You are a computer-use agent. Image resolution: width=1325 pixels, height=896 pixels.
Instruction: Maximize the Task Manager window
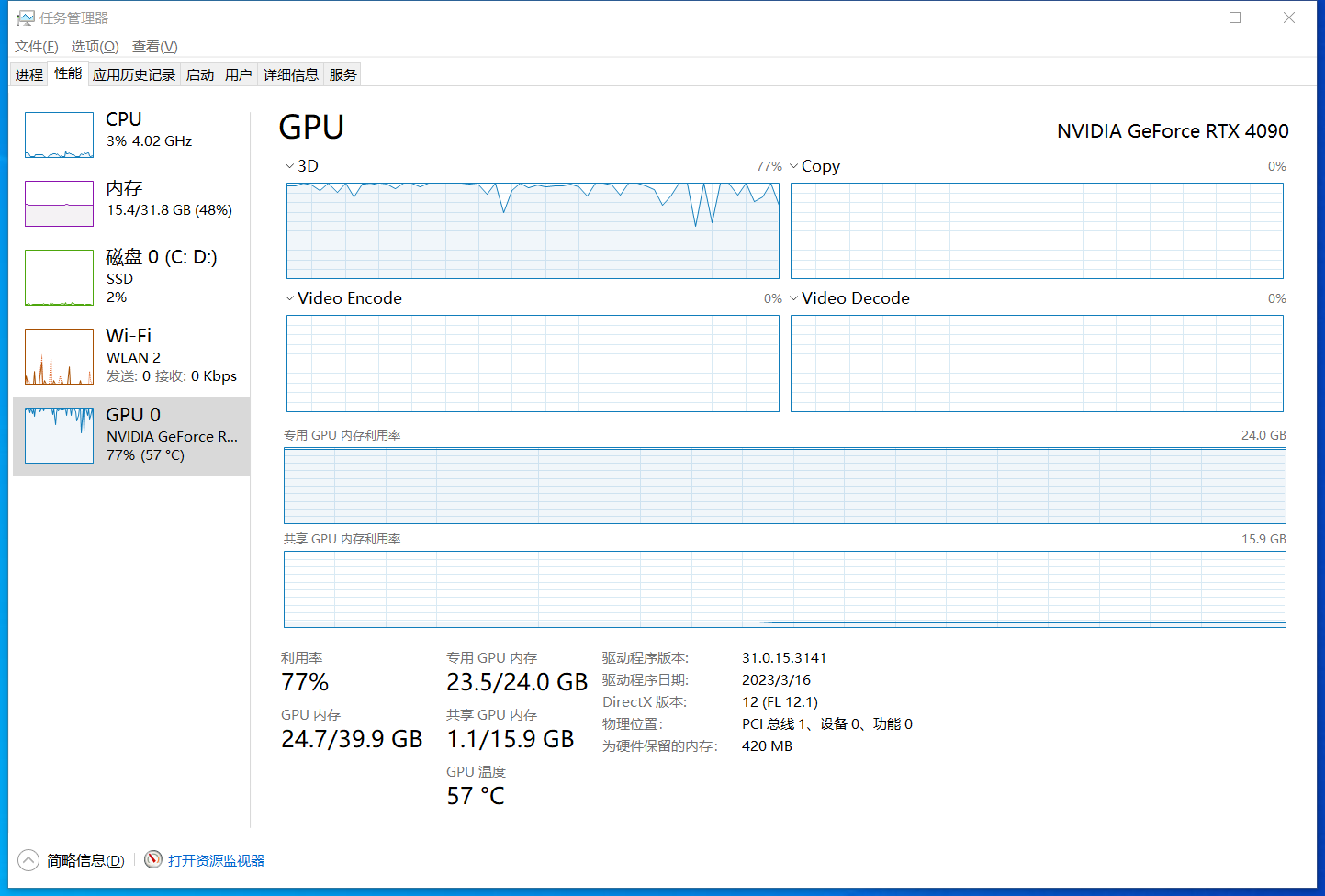point(1235,17)
